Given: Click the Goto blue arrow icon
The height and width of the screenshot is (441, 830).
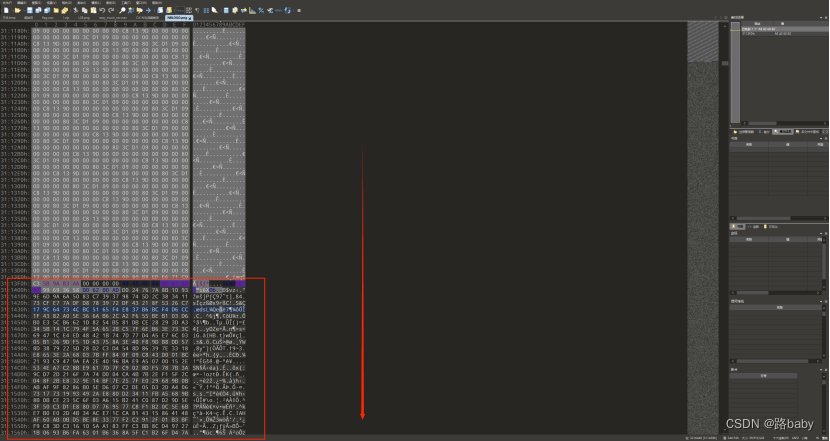Looking at the screenshot, I should click(148, 10).
